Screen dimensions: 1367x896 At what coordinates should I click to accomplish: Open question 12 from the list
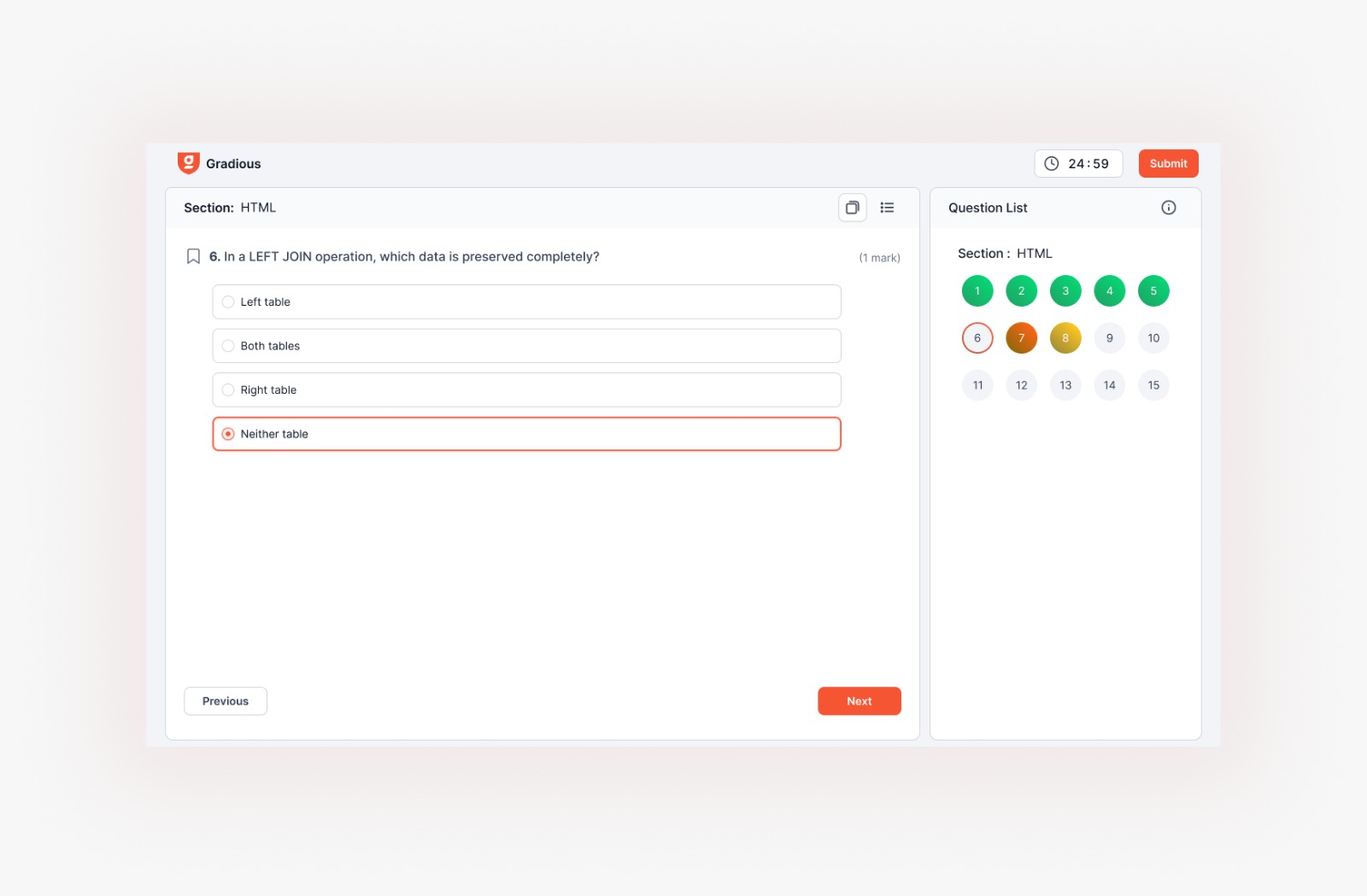tap(1021, 385)
